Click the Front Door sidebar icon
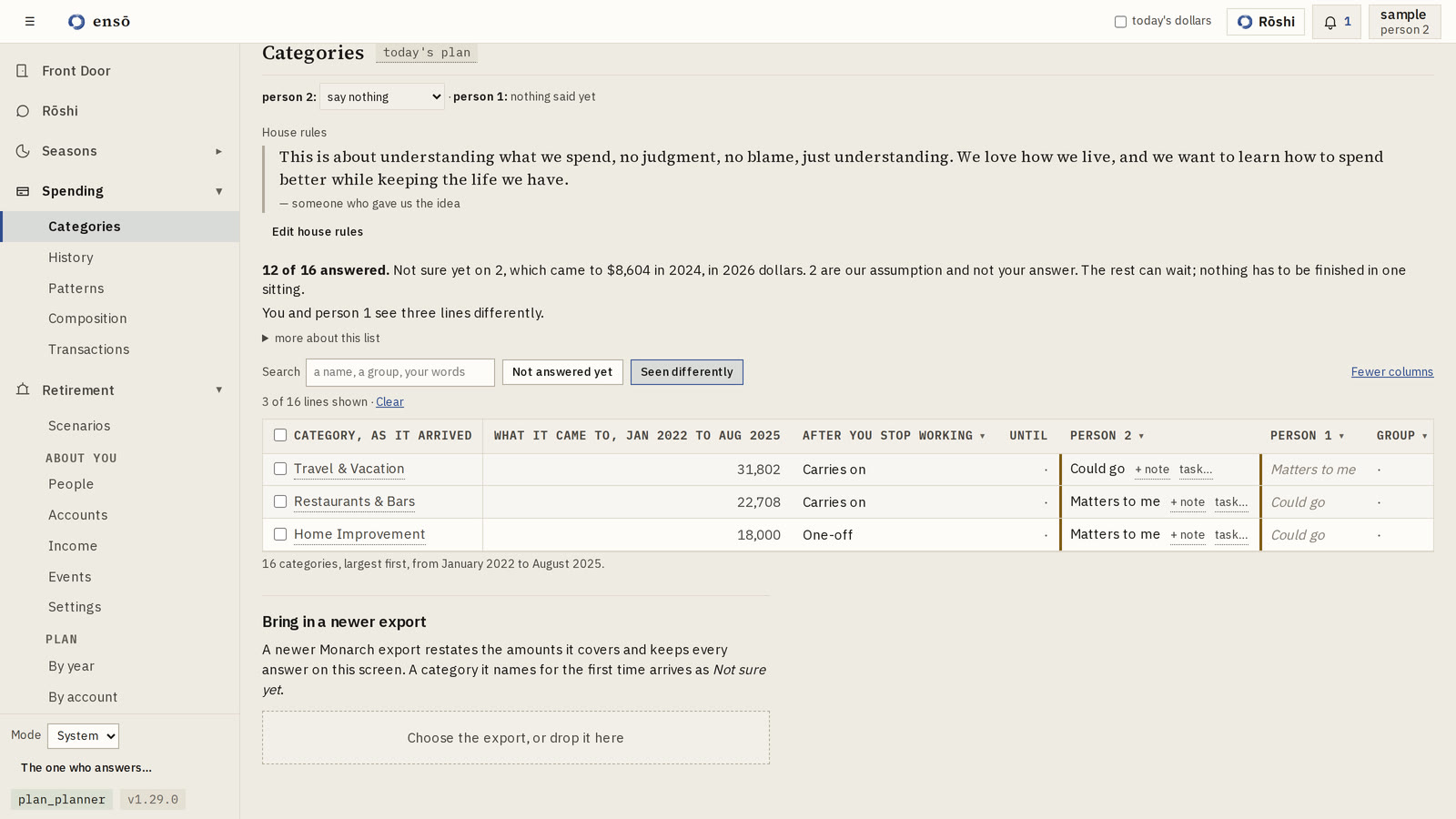Screen dimensions: 1456x819 click(x=23, y=71)
